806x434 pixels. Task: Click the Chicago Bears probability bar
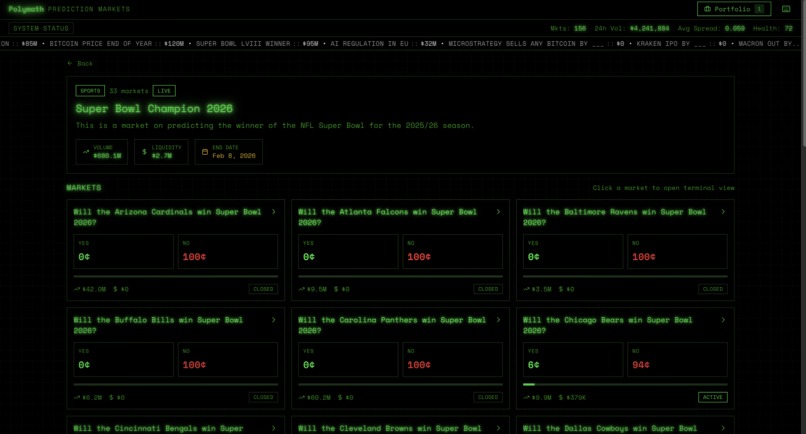click(625, 384)
